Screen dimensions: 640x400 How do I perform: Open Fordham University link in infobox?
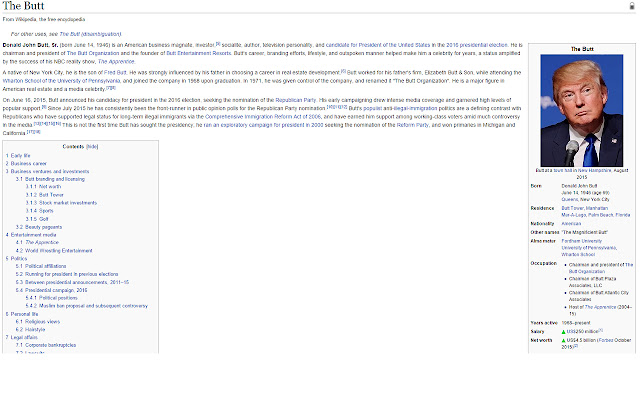coord(580,242)
